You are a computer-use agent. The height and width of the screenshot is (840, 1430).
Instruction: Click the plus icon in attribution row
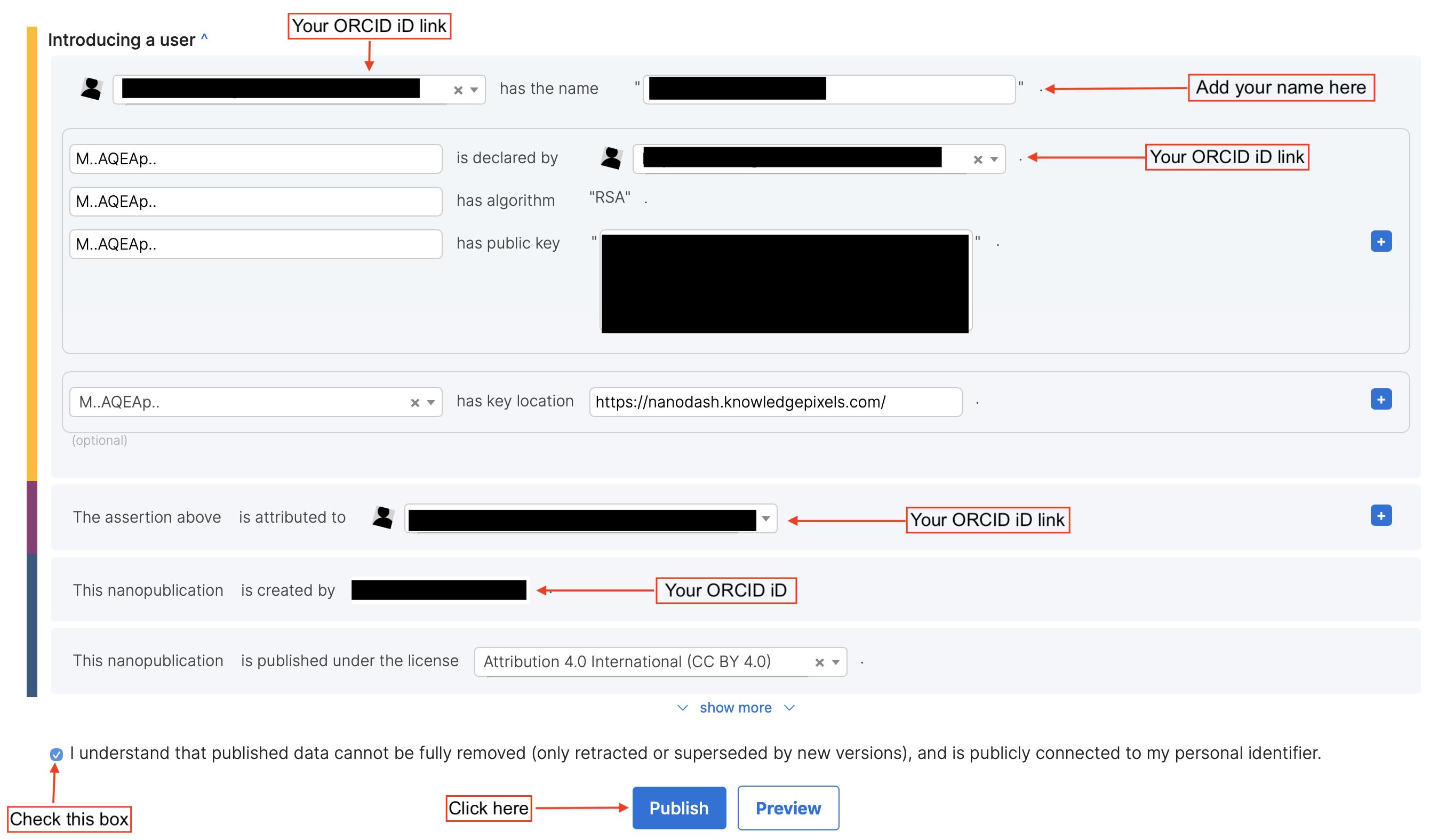click(1380, 516)
